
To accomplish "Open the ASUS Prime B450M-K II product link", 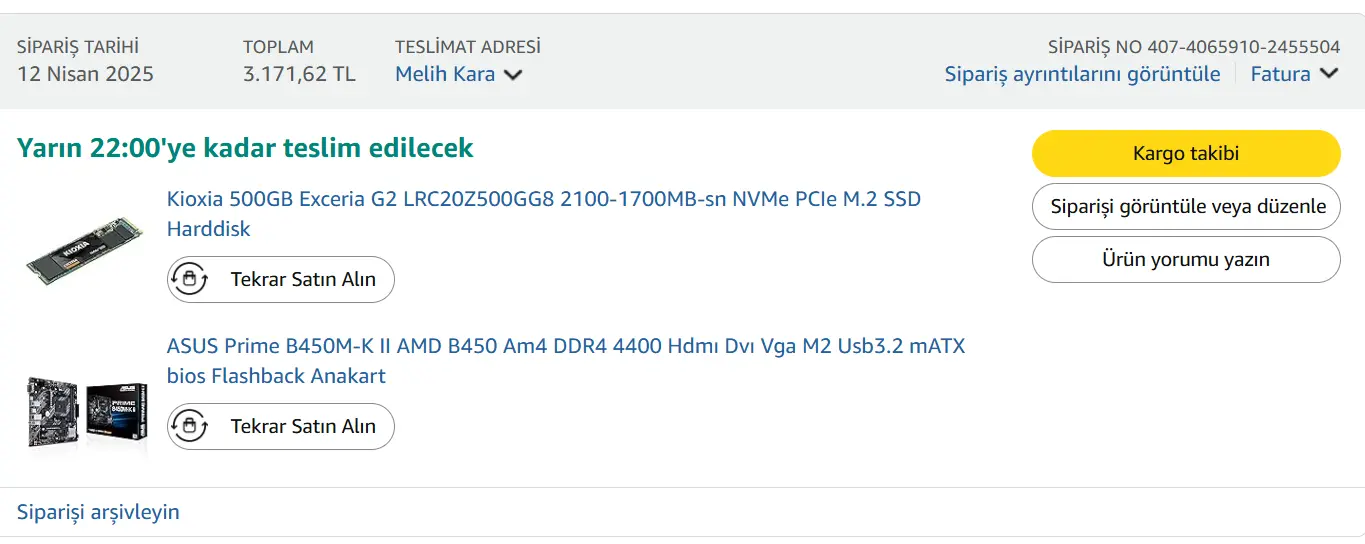I will coord(566,361).
